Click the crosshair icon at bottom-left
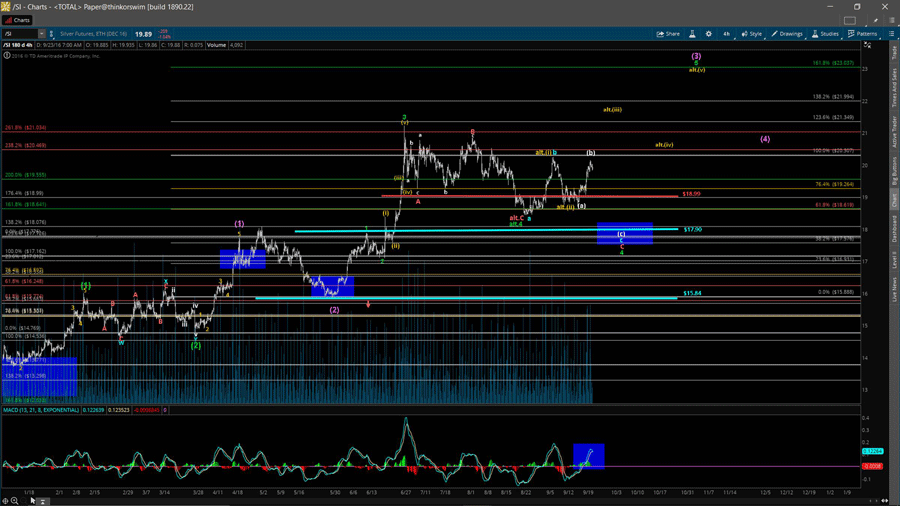 tap(6, 500)
